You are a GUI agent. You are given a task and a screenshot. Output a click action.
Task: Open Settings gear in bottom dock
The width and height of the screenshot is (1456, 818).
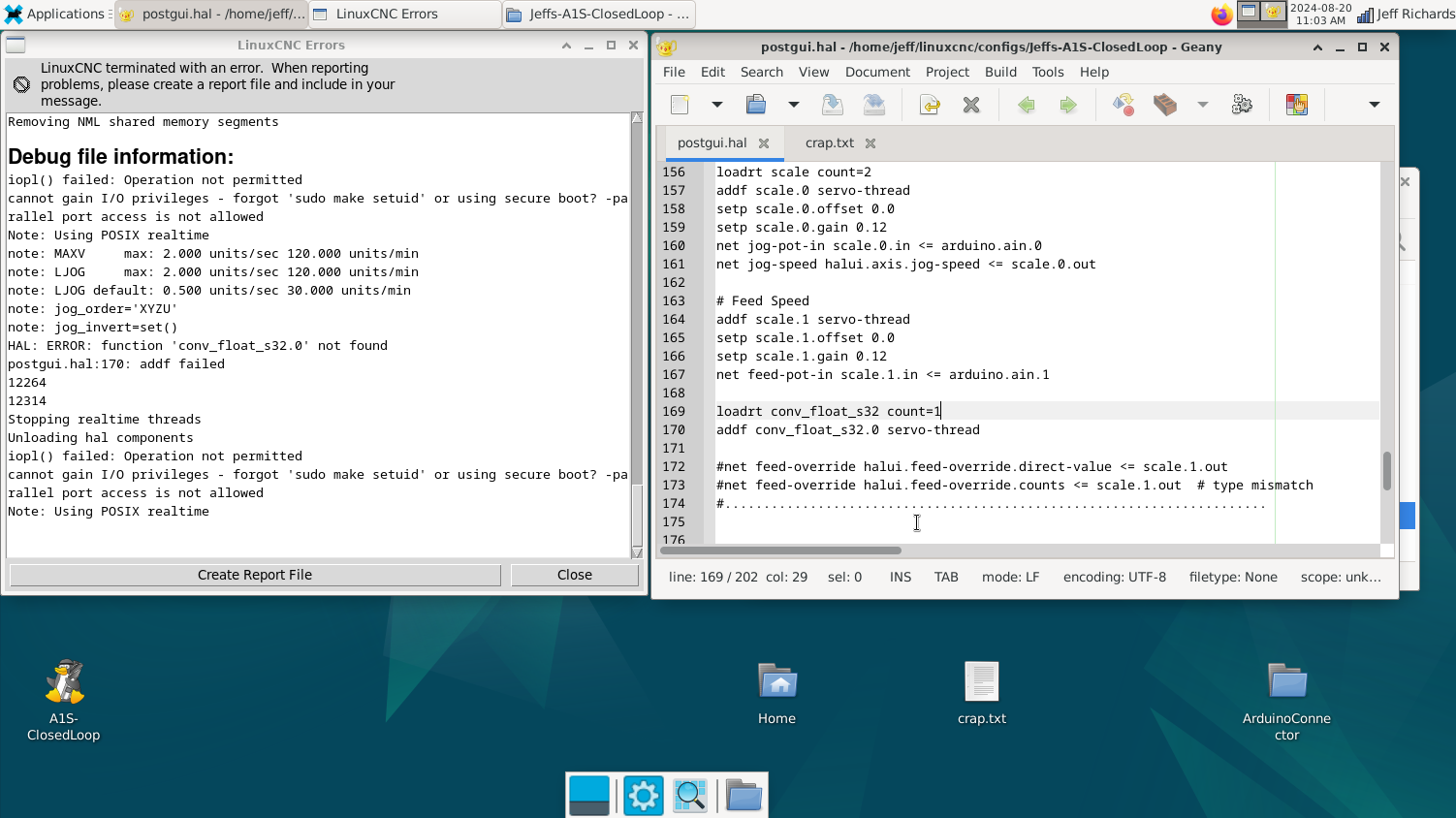pyautogui.click(x=644, y=796)
